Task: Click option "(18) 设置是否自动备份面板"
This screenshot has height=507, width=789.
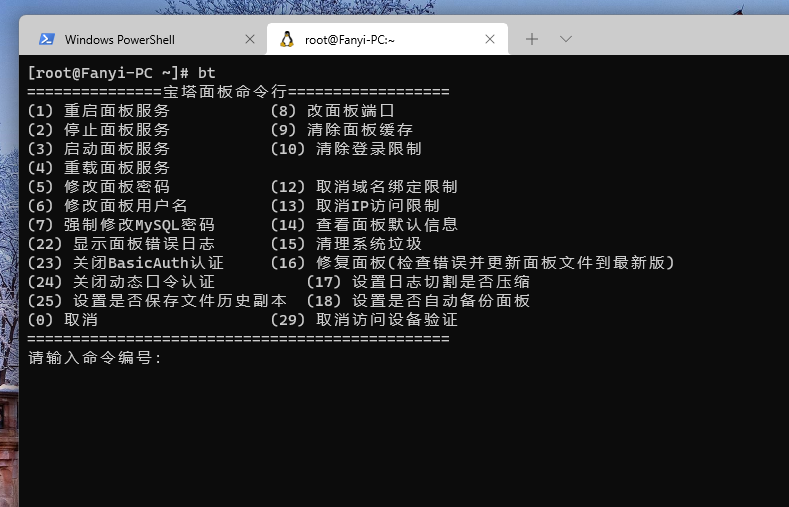Action: coord(418,301)
